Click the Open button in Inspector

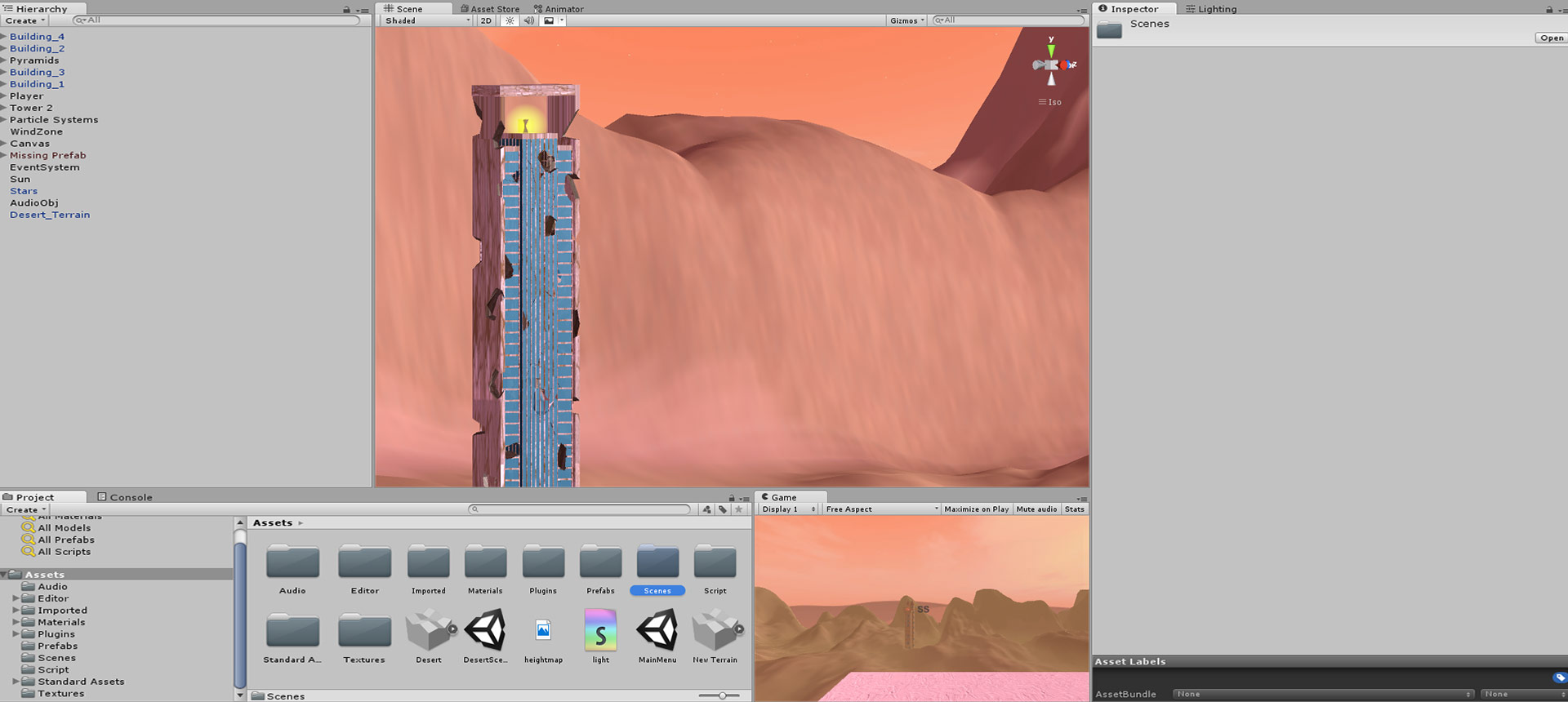1551,38
